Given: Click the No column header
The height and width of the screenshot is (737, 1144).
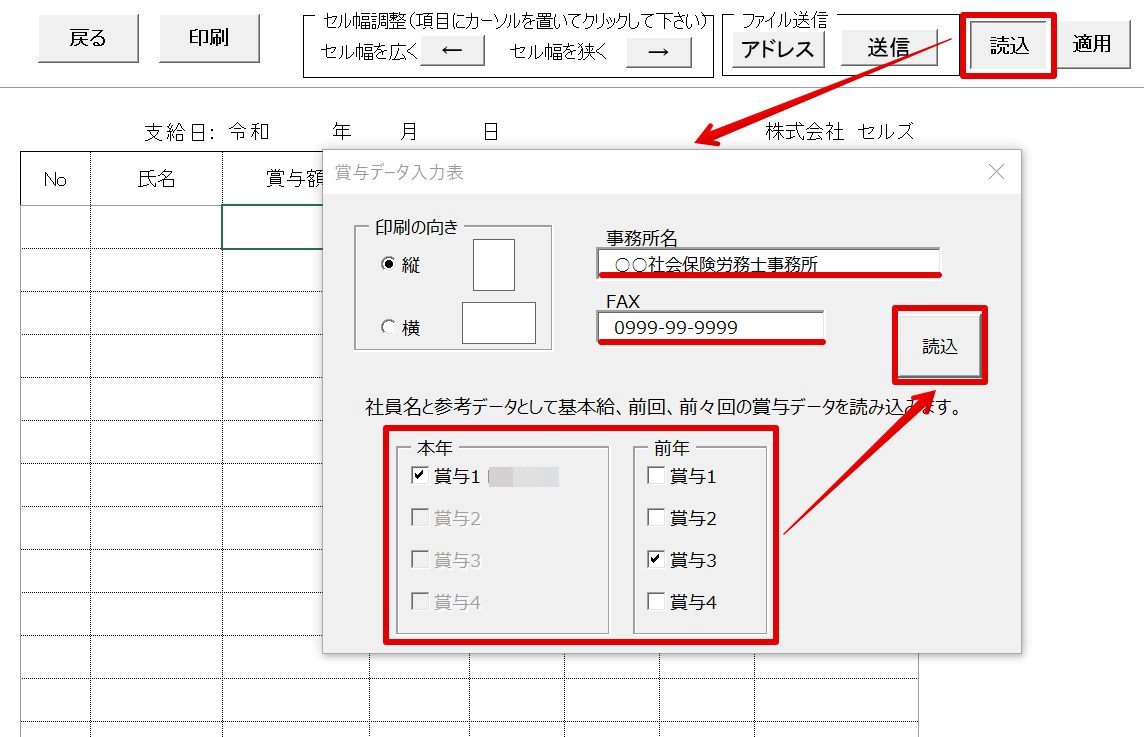Looking at the screenshot, I should pos(55,179).
